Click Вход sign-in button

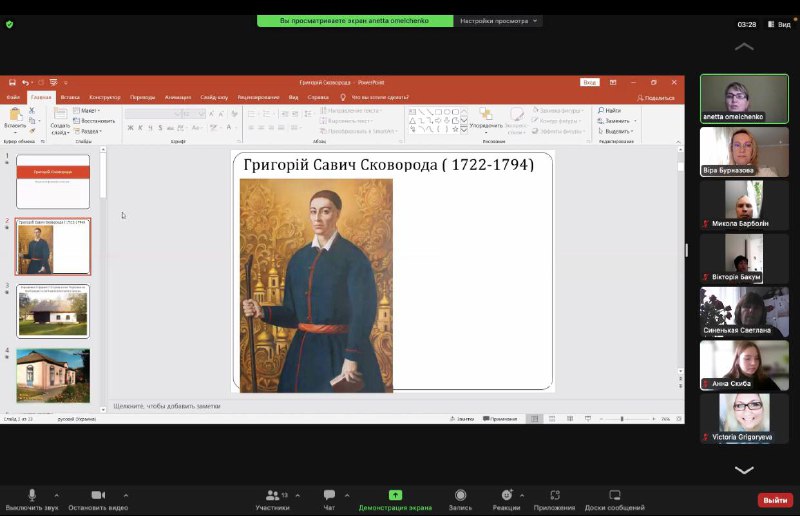[589, 82]
